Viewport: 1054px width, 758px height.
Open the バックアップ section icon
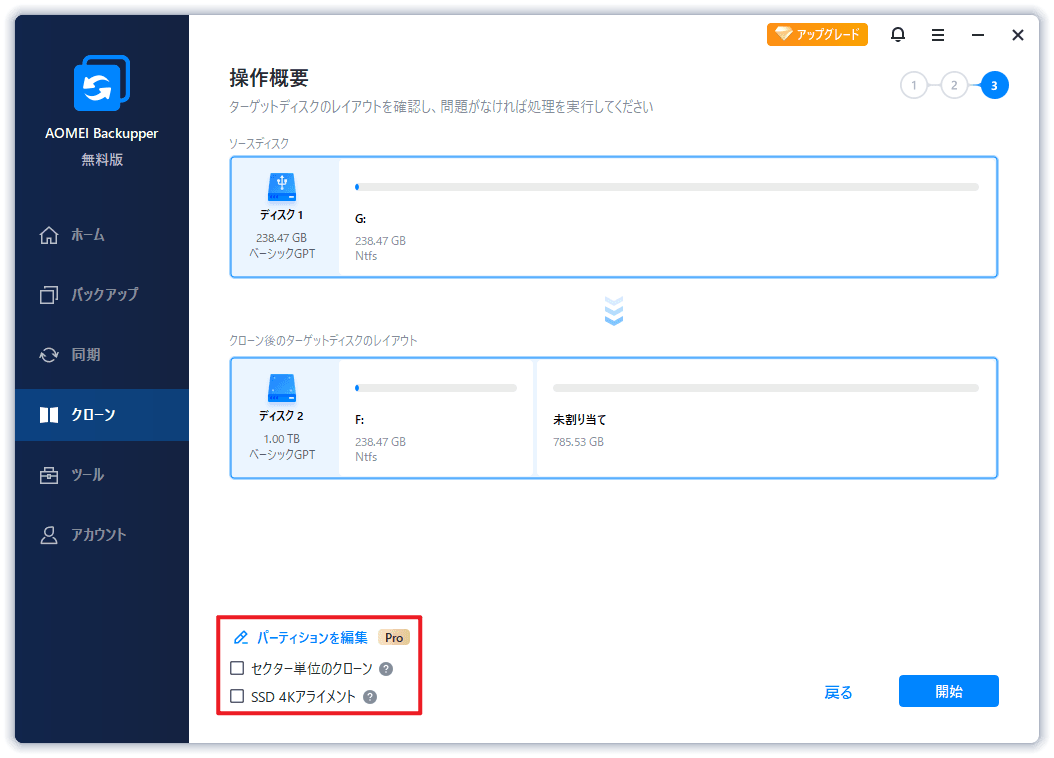(47, 294)
